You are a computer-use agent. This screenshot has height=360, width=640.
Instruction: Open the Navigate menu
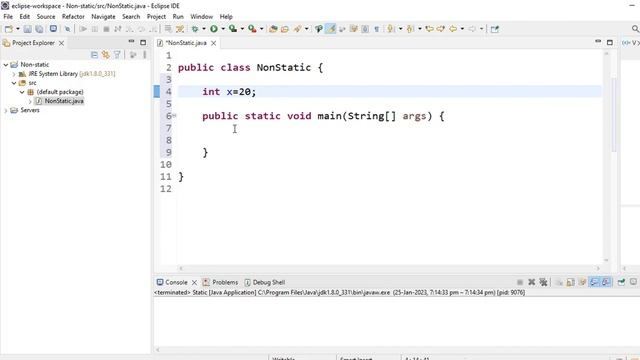click(103, 17)
